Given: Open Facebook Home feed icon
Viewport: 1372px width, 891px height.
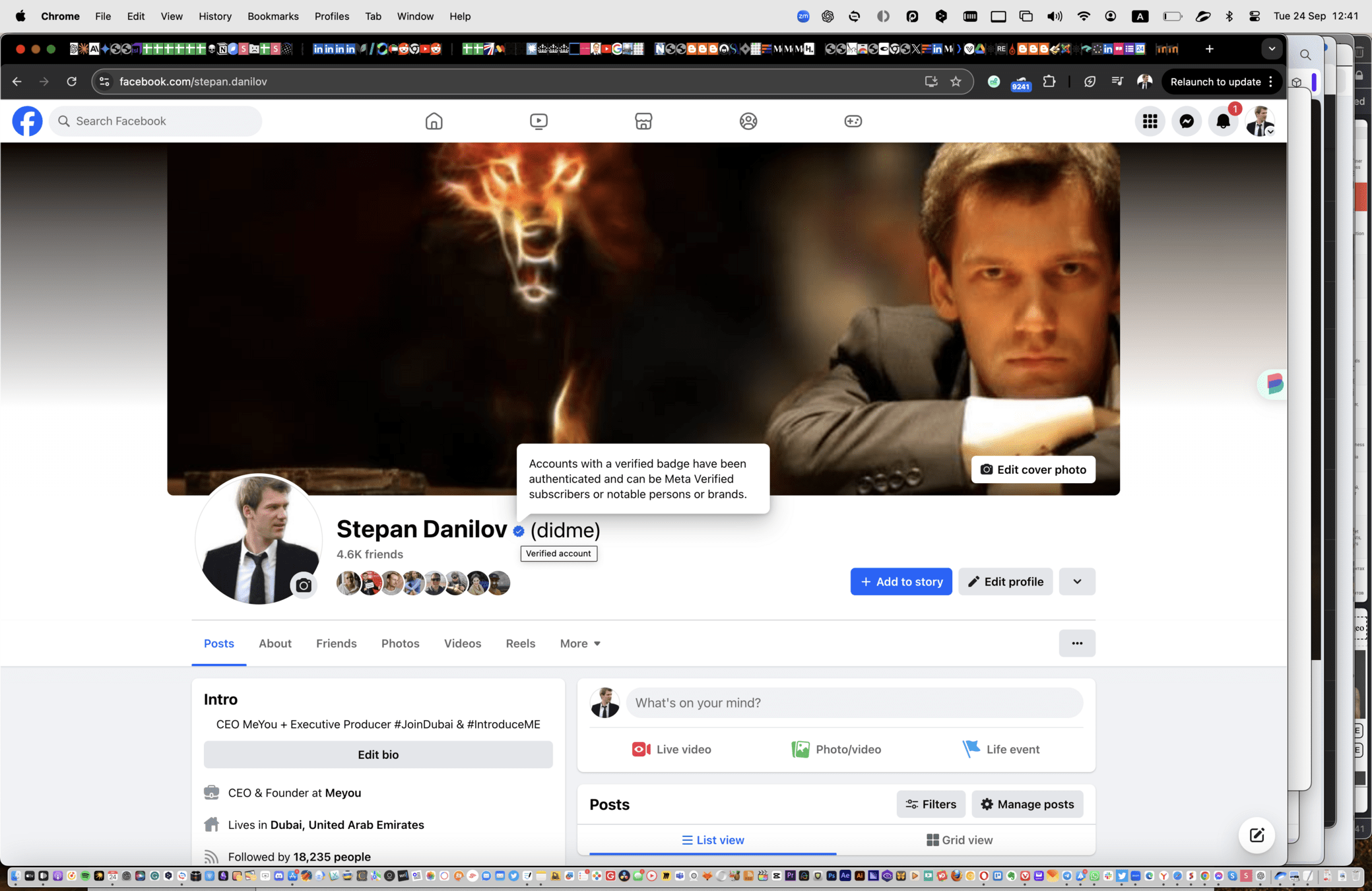Looking at the screenshot, I should point(434,121).
